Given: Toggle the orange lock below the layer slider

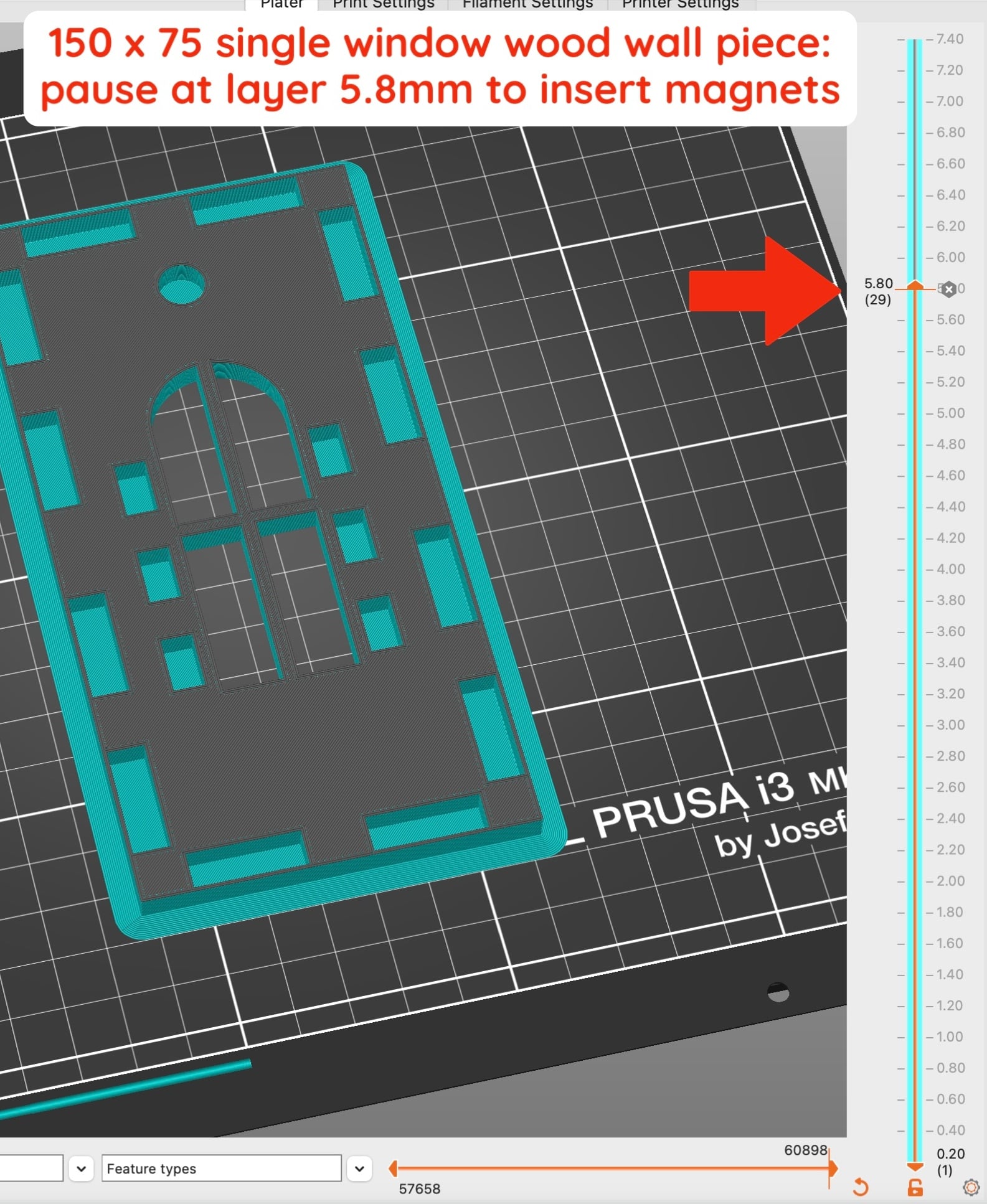Looking at the screenshot, I should tap(915, 1188).
